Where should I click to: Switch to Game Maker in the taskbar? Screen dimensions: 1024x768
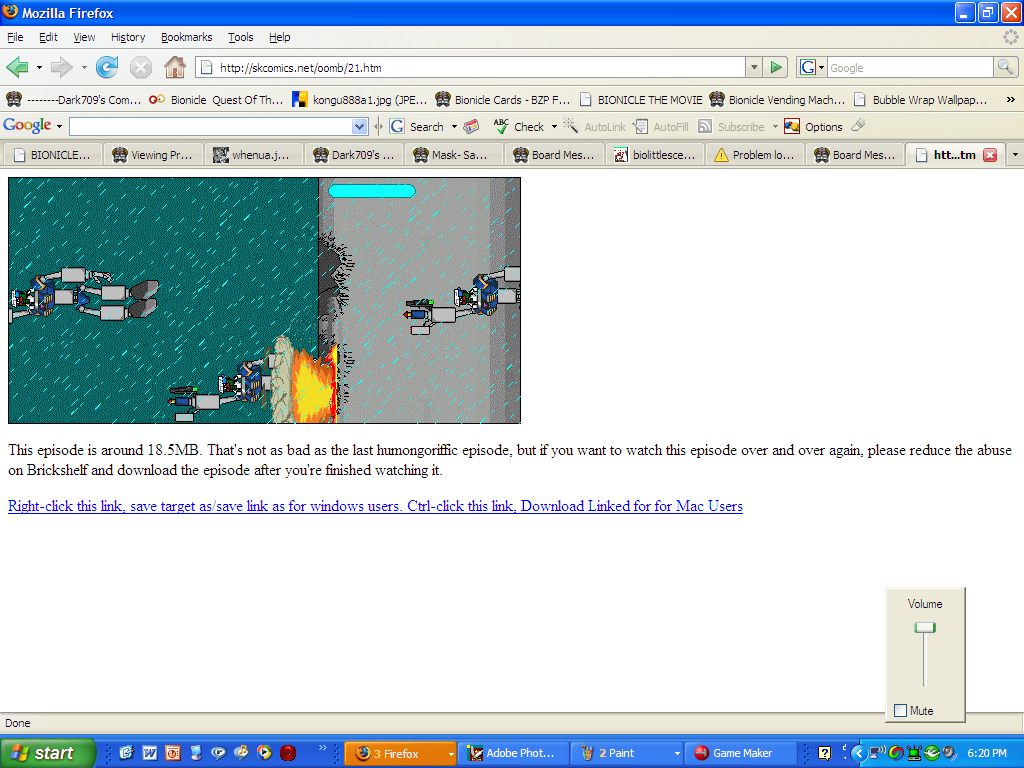742,753
